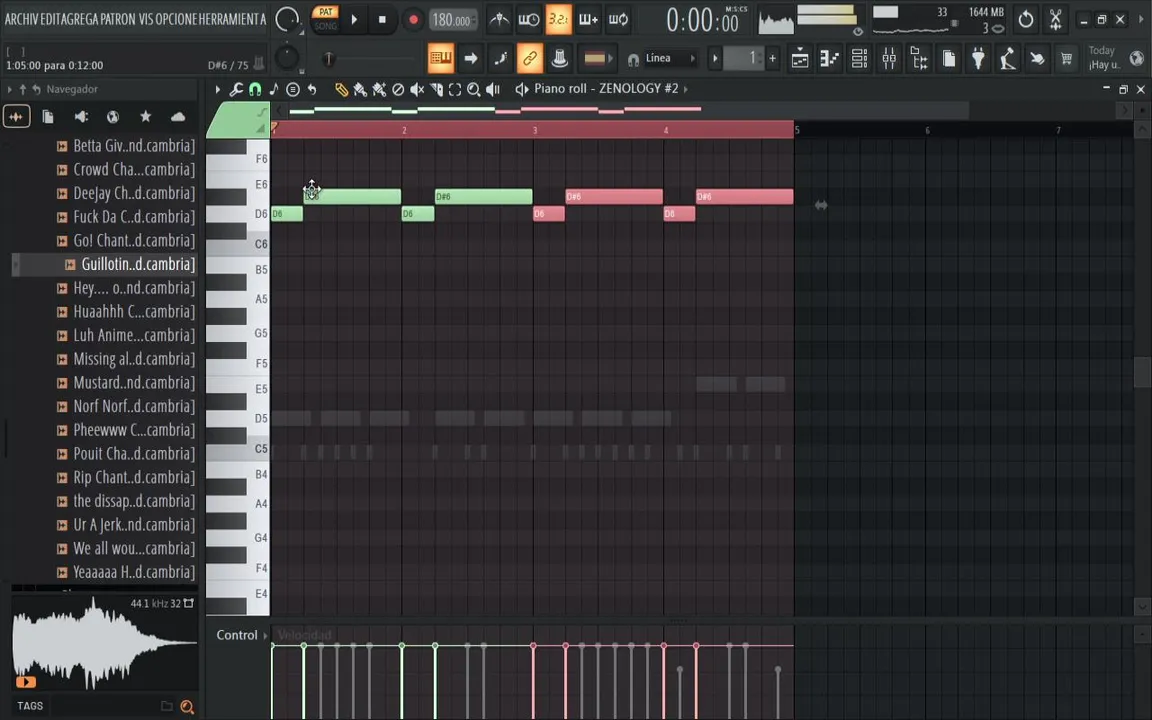Screen dimensions: 1152x720
Task: Click the project files copy icon
Action: [x=948, y=59]
